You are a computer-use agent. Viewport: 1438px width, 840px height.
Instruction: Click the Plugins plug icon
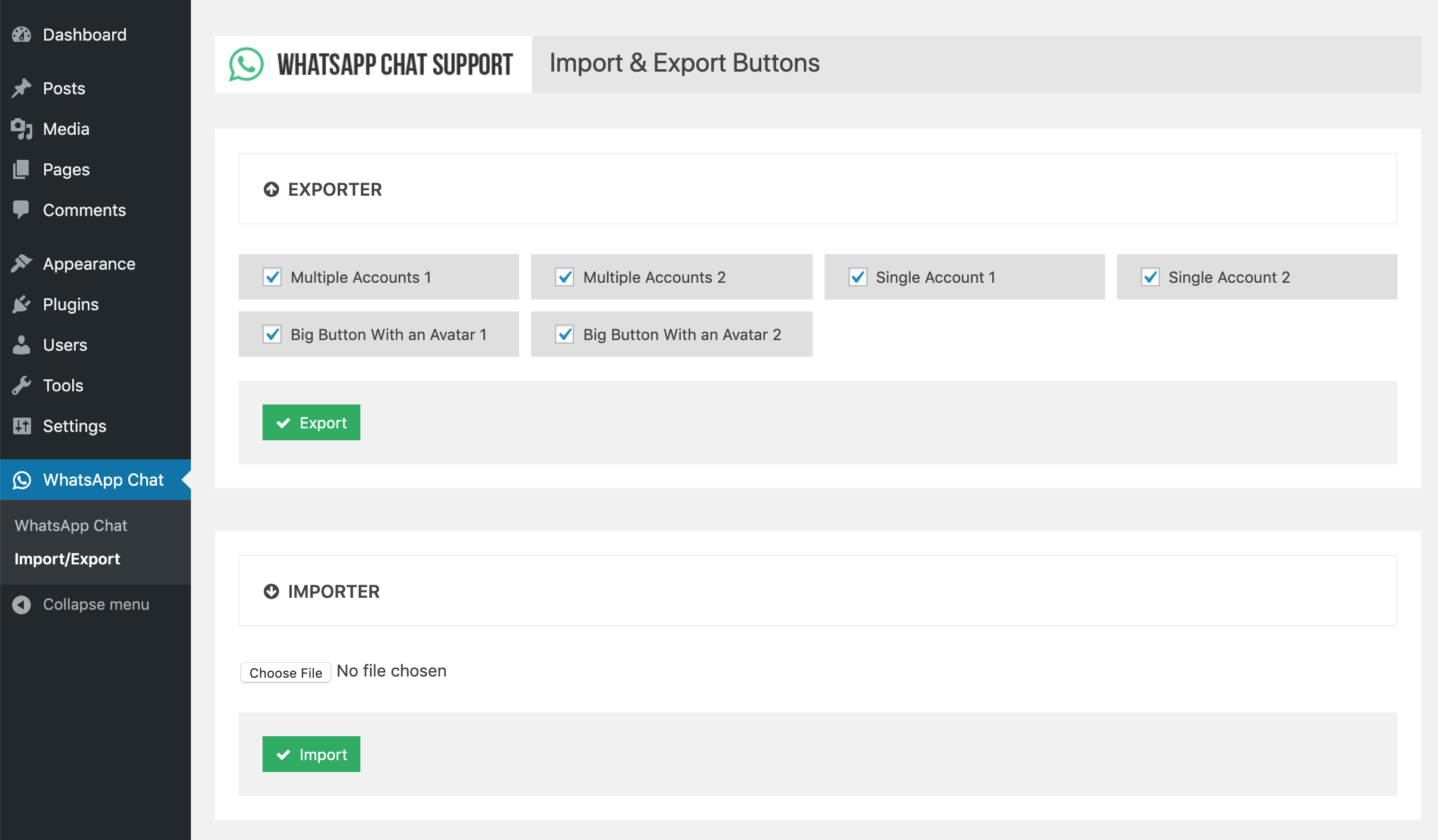click(x=21, y=304)
